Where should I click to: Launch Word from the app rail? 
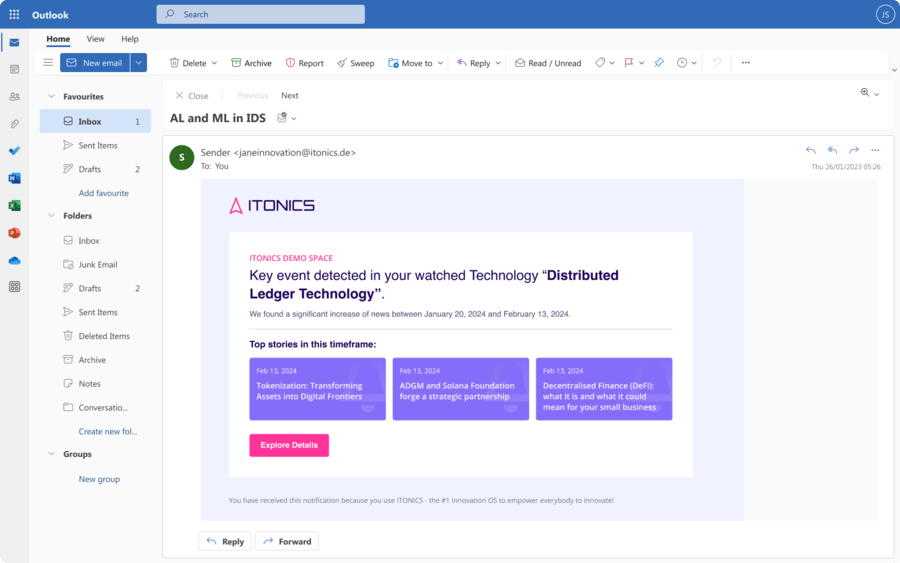click(14, 178)
